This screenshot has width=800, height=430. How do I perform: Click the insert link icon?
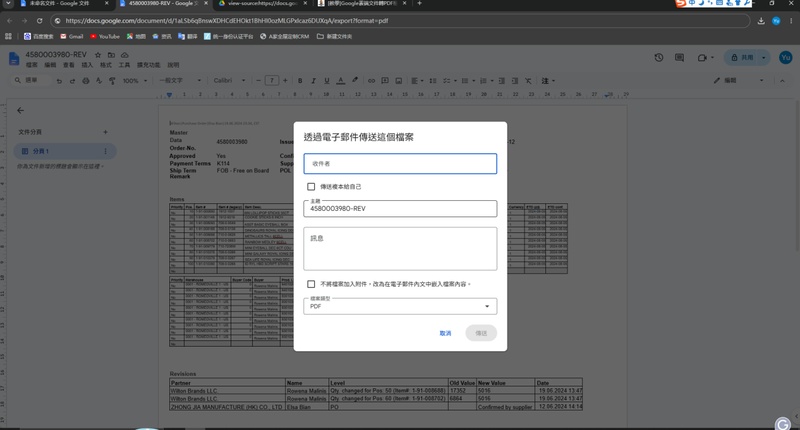371,81
